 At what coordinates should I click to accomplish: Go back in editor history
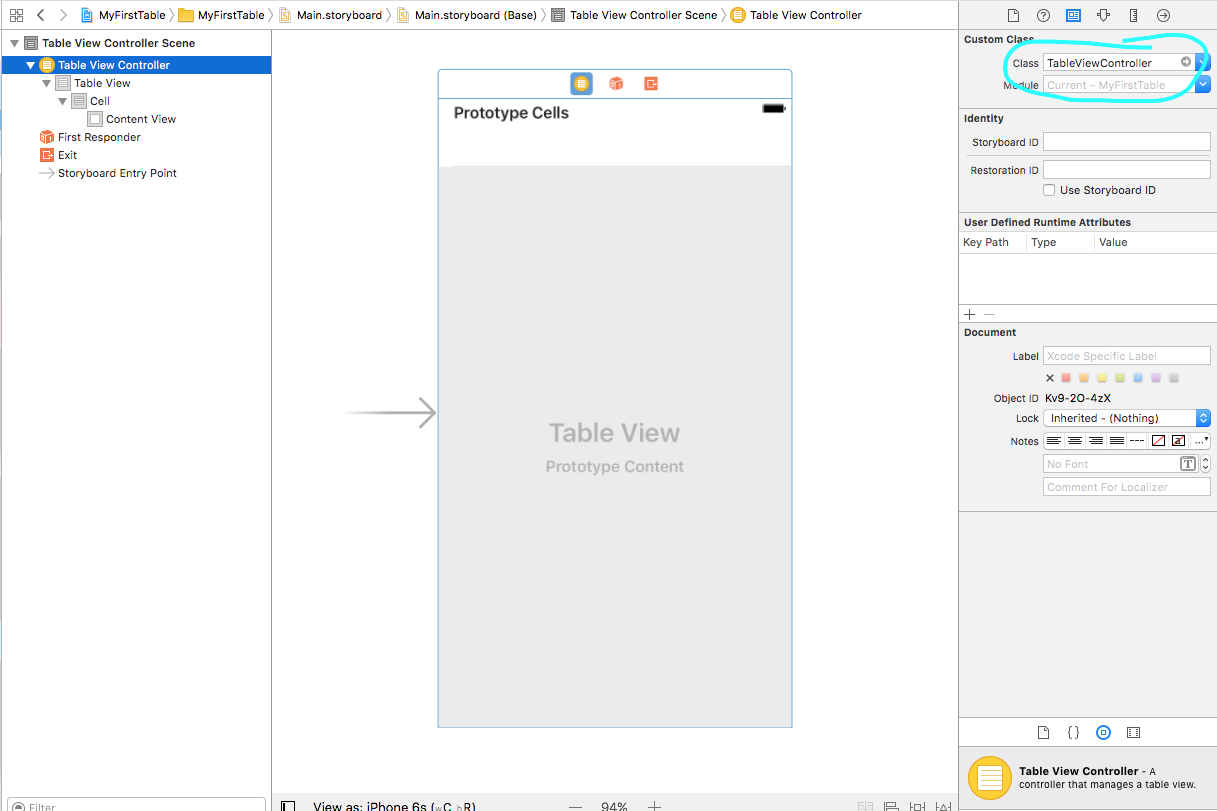click(x=40, y=15)
